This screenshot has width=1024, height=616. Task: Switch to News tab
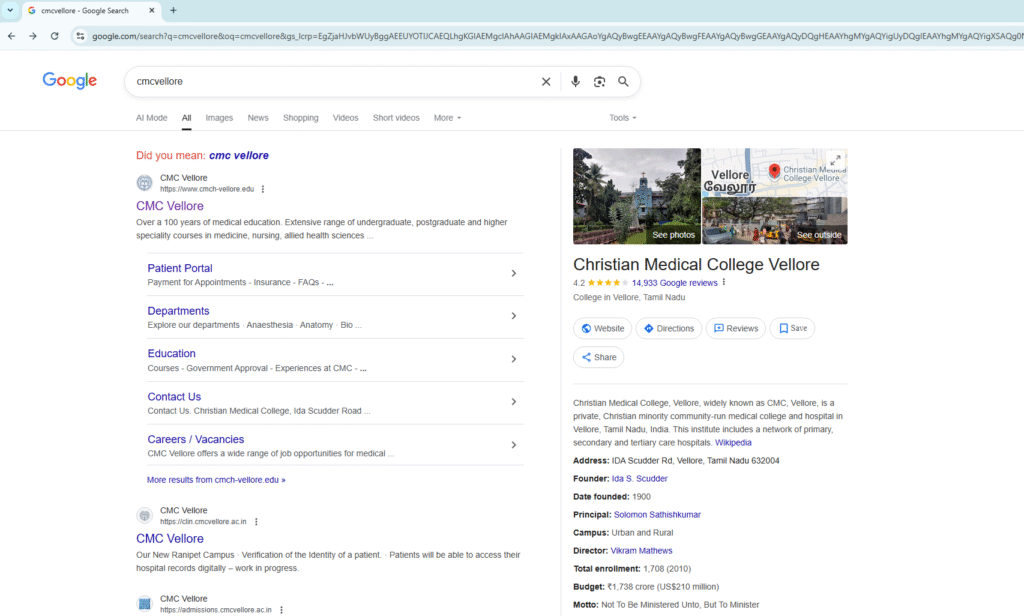[258, 118]
